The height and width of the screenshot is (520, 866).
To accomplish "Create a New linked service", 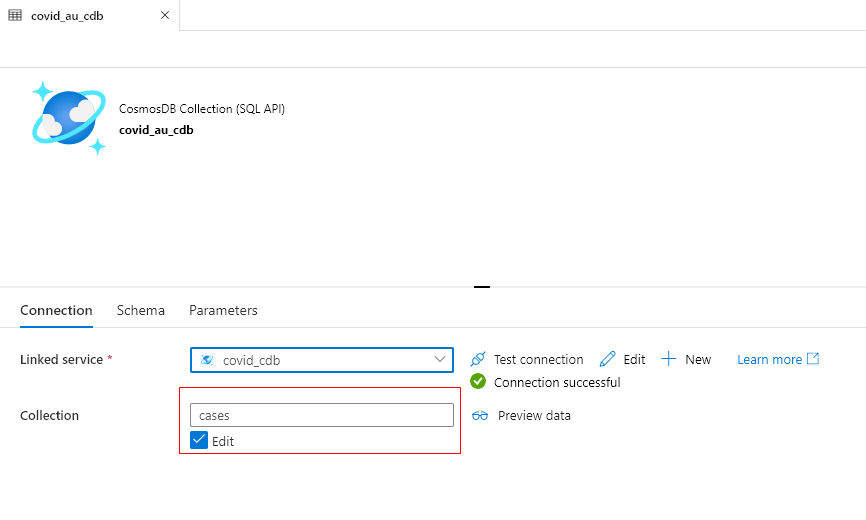I will tap(698, 359).
